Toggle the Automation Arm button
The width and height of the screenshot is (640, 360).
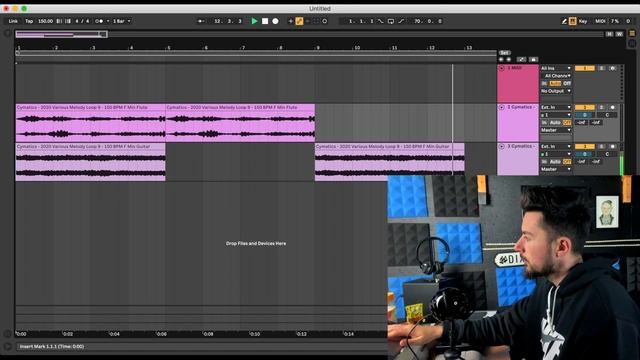[x=299, y=21]
